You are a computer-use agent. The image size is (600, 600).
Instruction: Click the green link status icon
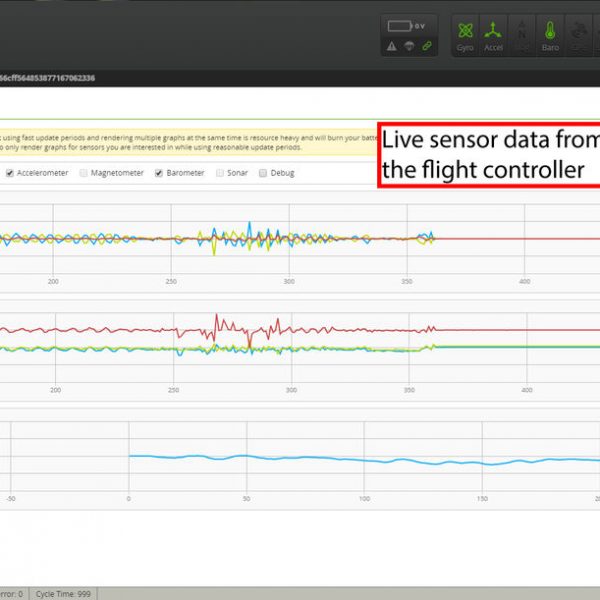427,46
